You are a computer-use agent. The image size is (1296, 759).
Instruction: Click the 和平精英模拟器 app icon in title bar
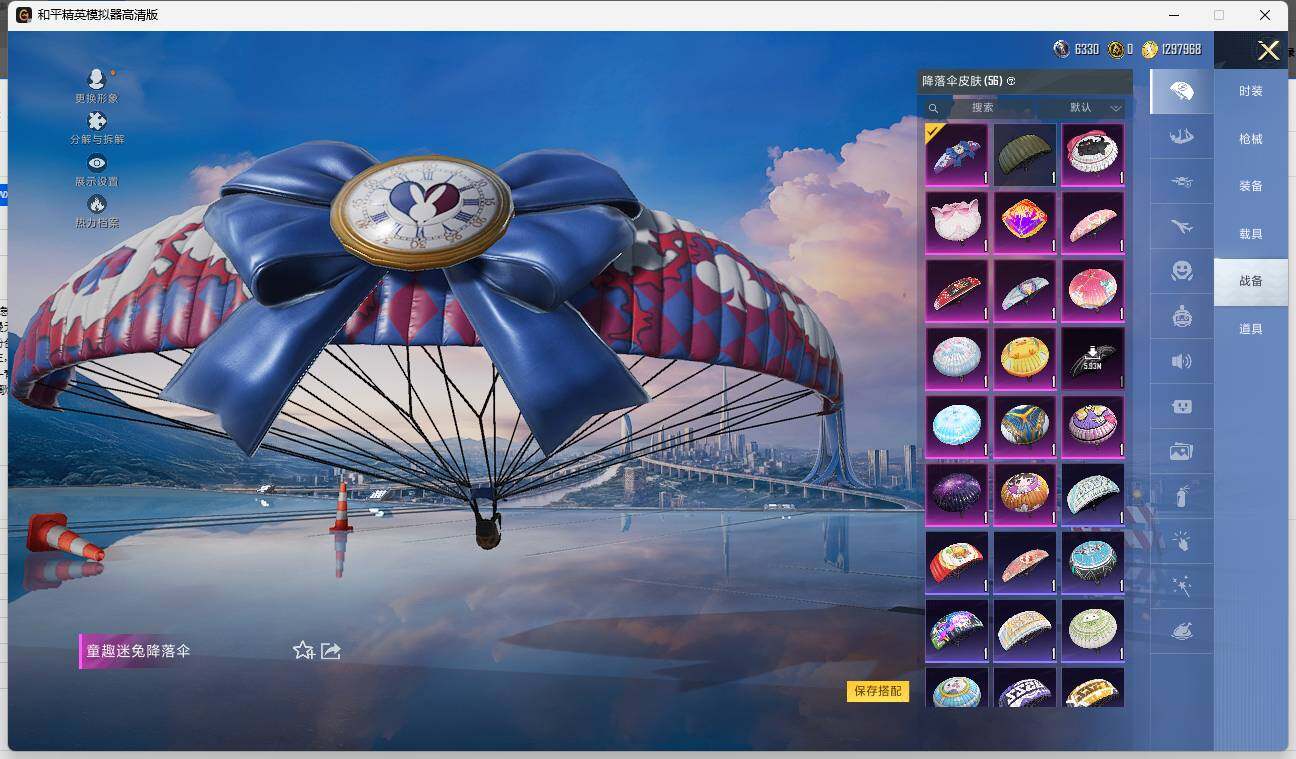point(24,15)
